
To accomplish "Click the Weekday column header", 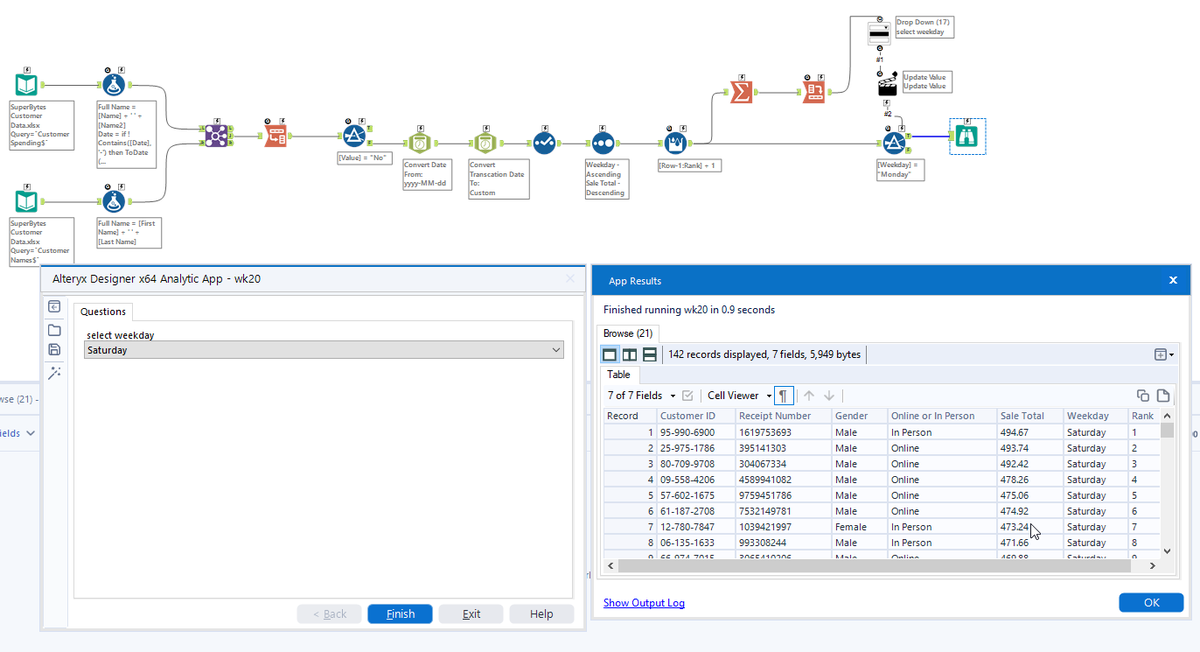I will 1095,415.
